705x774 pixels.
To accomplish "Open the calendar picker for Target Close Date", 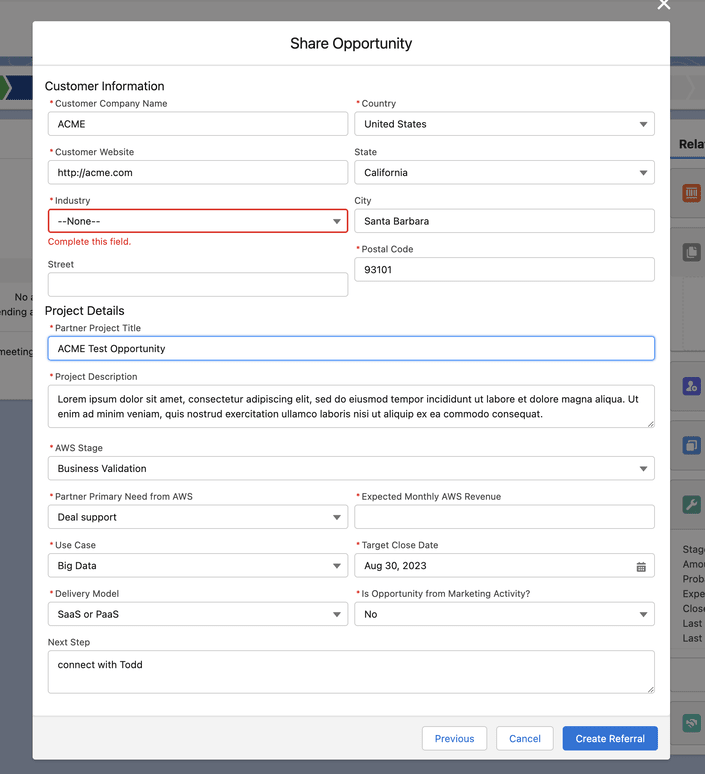I will tap(641, 567).
